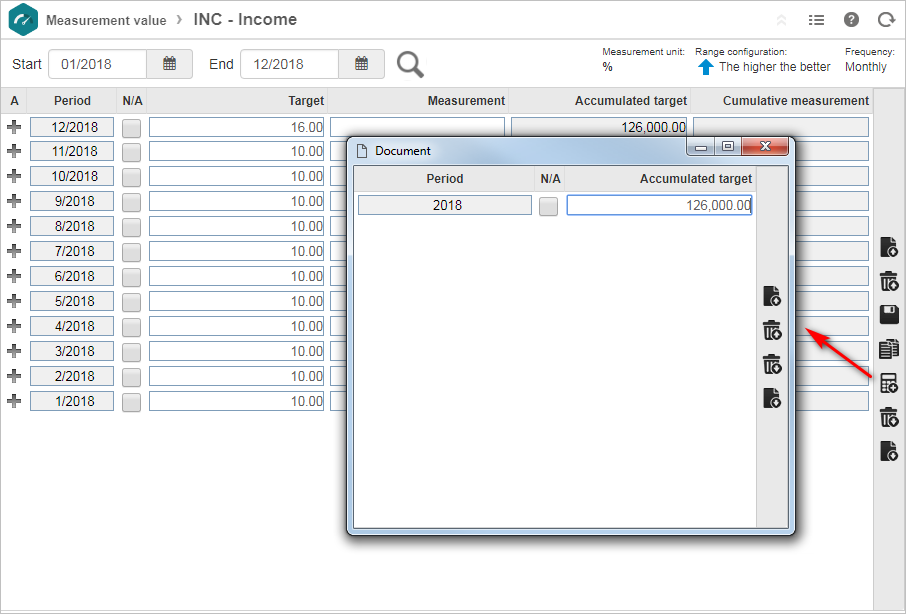Toggle N/A checkbox for 12/2018

pos(131,128)
